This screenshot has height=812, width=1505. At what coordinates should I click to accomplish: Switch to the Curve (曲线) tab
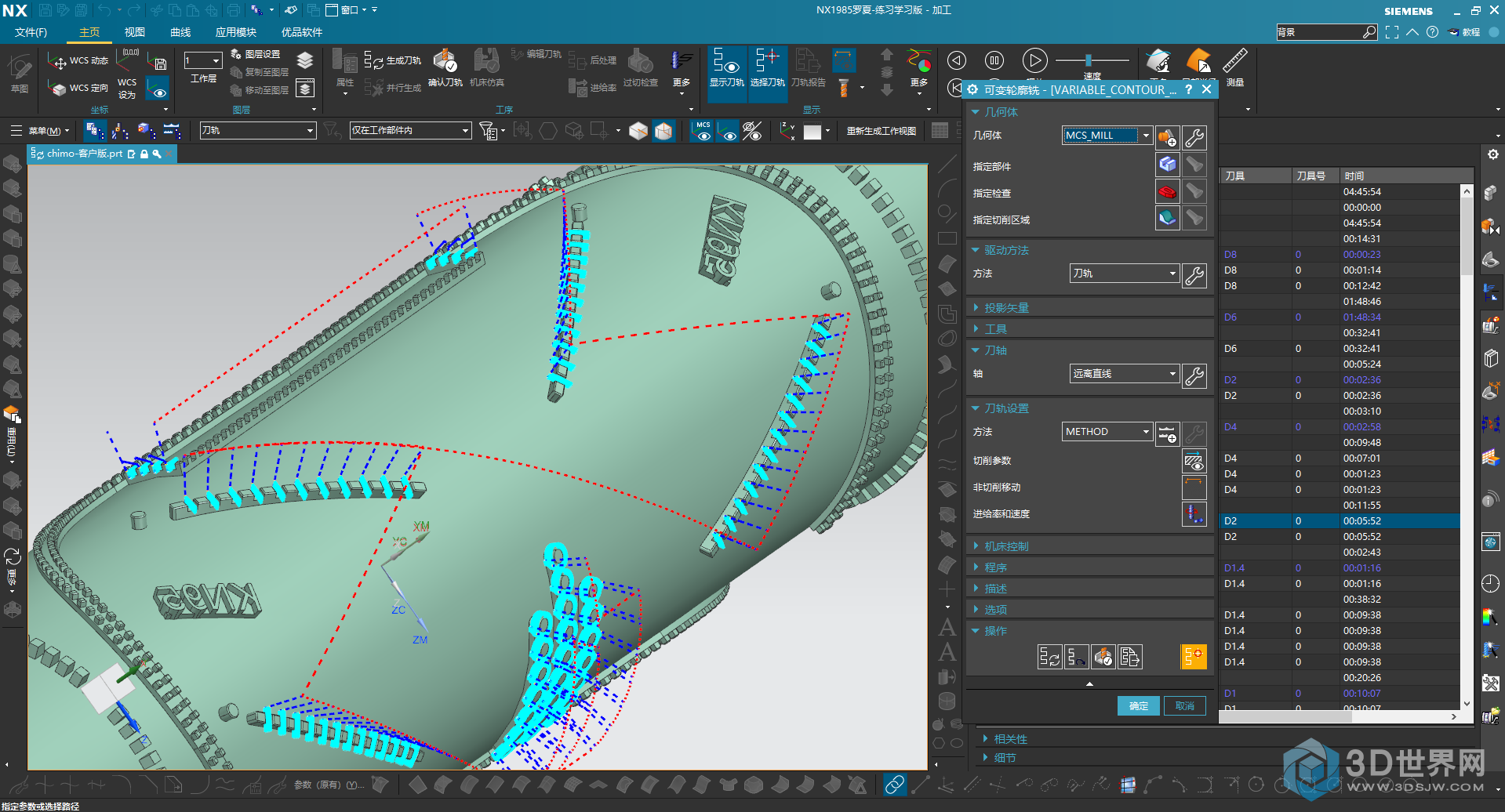(180, 32)
